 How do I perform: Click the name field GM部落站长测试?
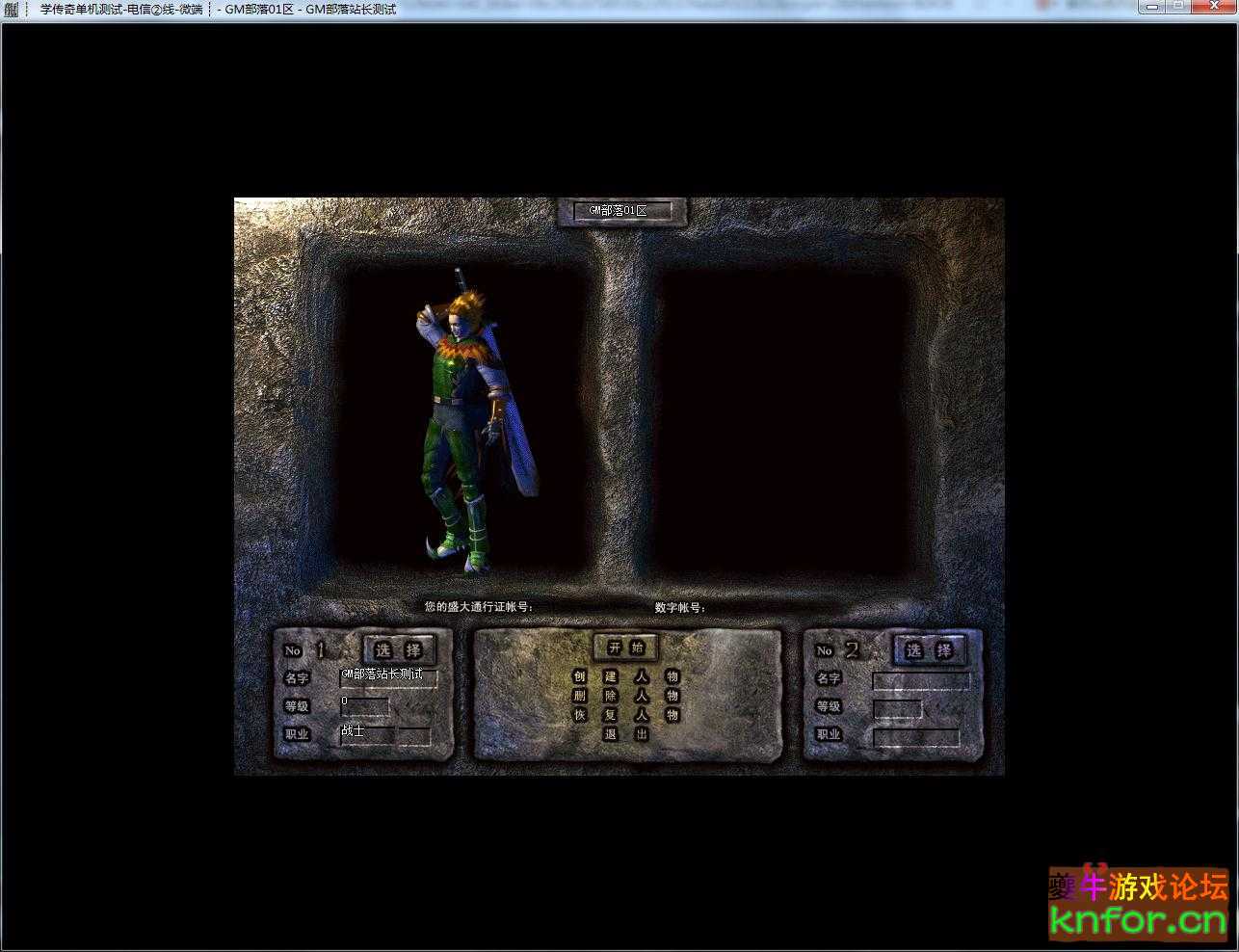click(x=388, y=677)
